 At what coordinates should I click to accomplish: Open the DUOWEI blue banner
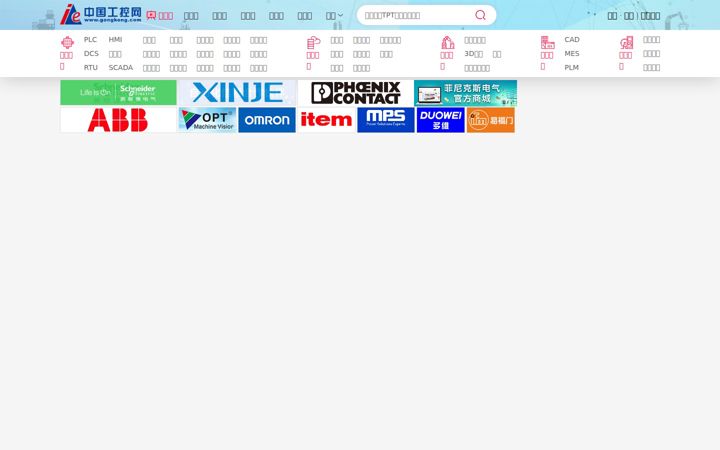(x=440, y=120)
